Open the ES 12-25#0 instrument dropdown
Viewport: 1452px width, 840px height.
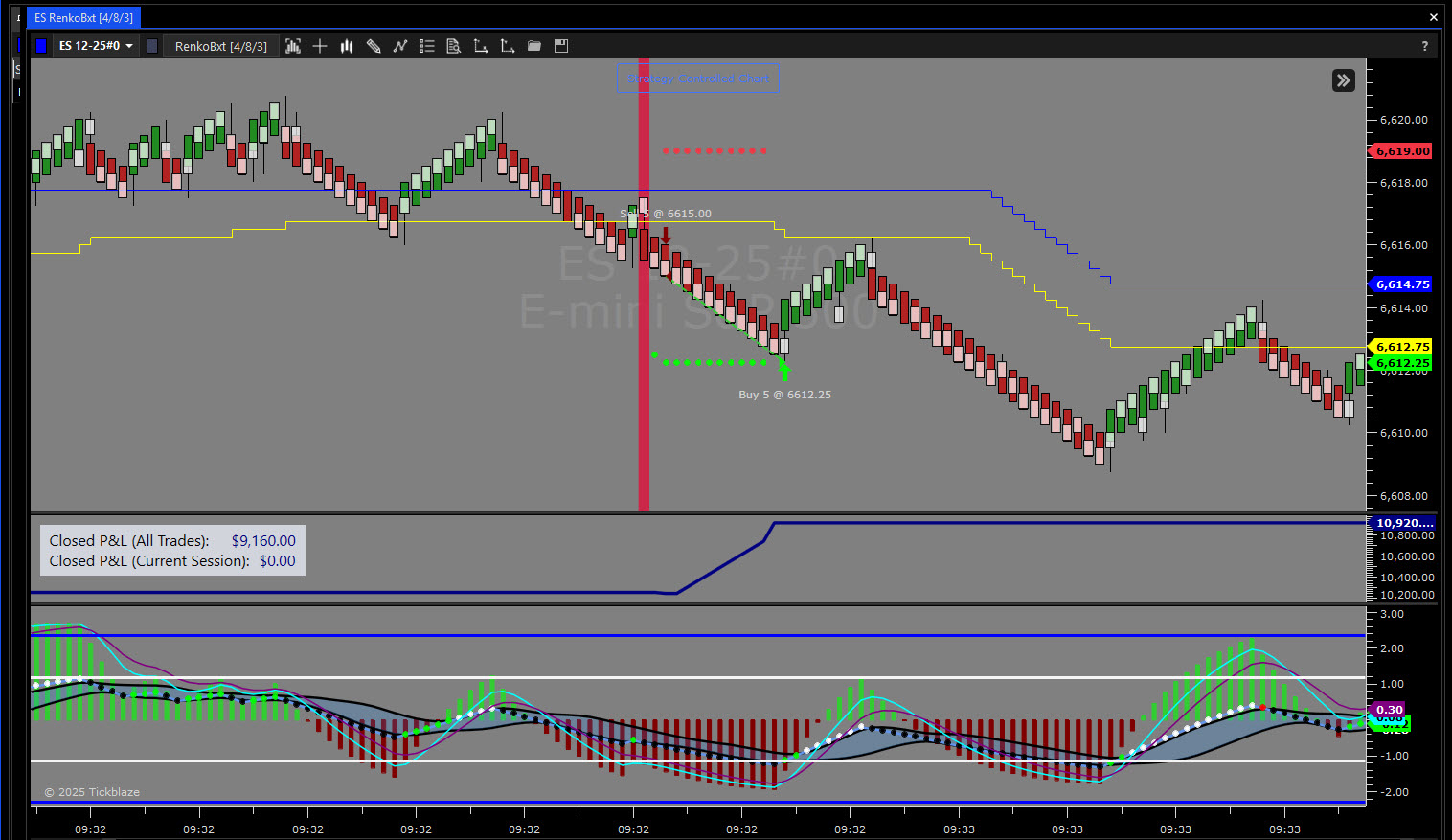pyautogui.click(x=96, y=46)
